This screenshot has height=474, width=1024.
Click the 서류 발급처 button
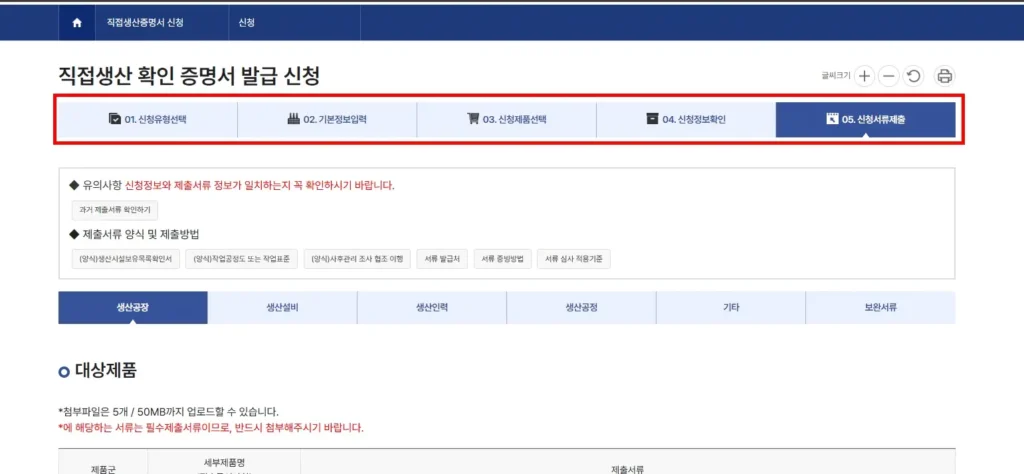tap(441, 259)
